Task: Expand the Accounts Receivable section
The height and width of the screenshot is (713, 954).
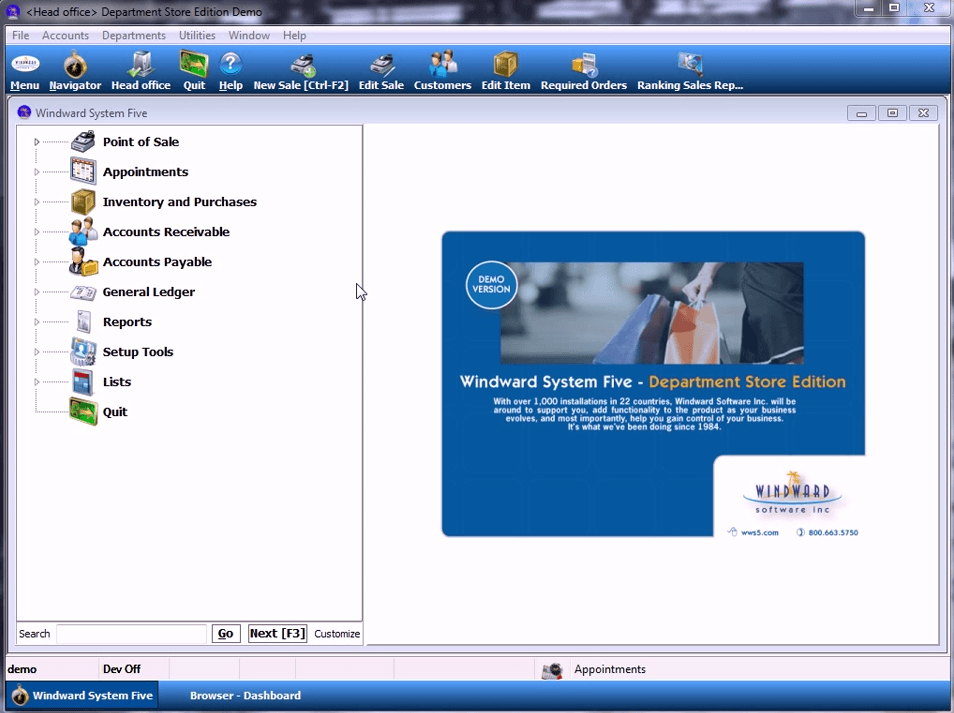Action: click(x=37, y=231)
